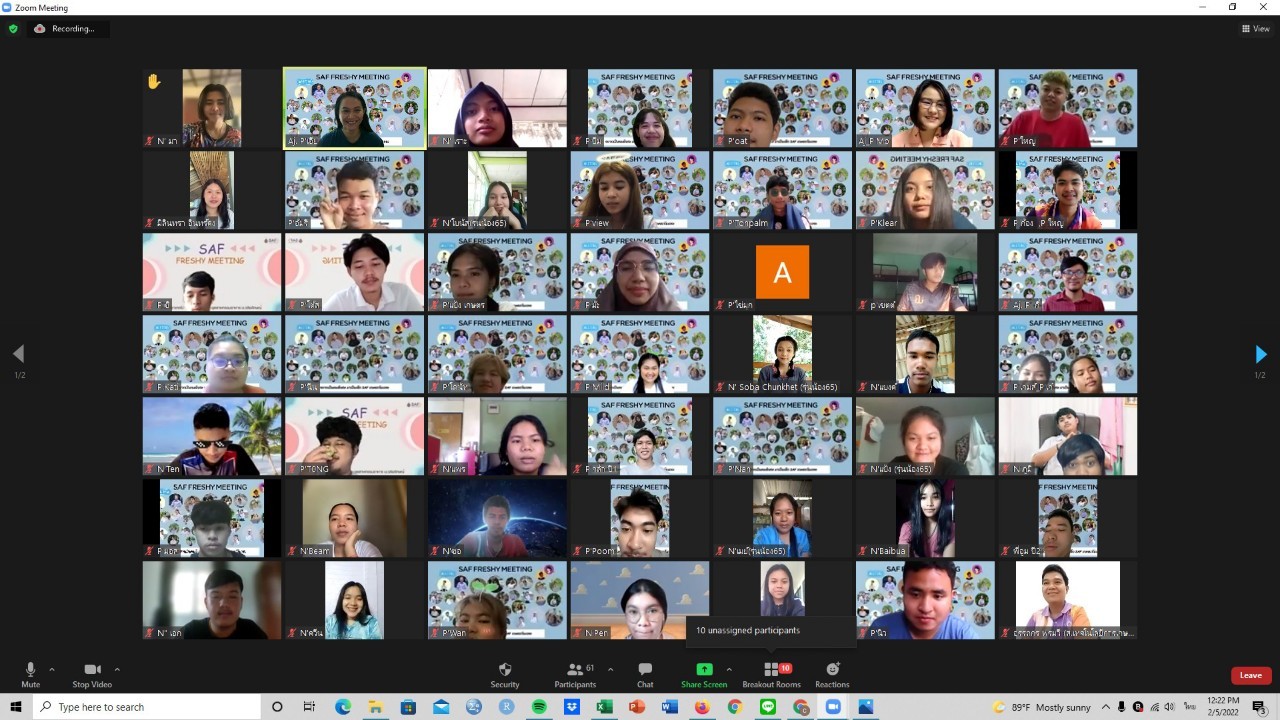The width and height of the screenshot is (1280, 720).
Task: Open Spotify from the Windows taskbar
Action: point(539,707)
